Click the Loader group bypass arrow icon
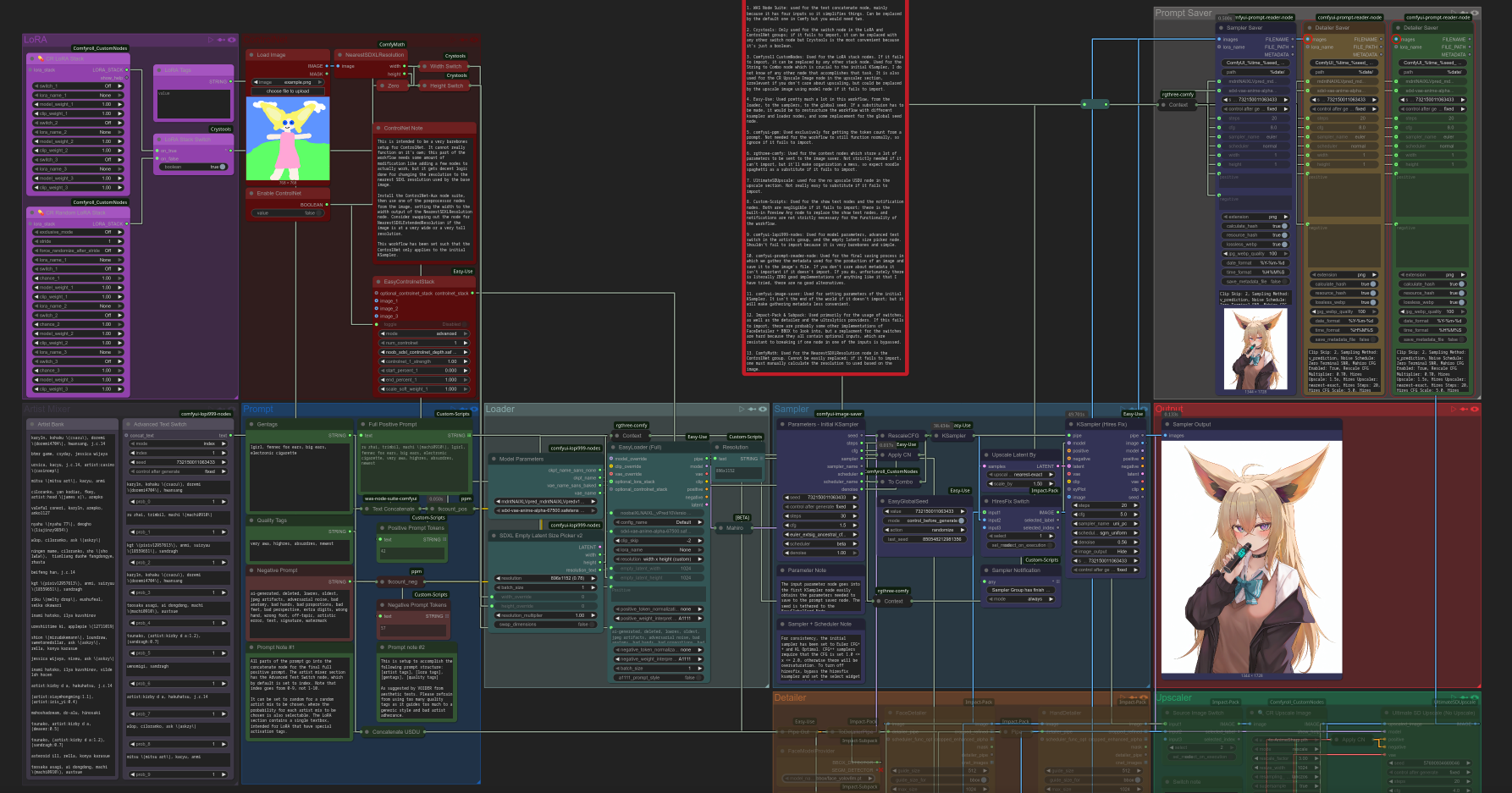Image resolution: width=1512 pixels, height=793 pixels. click(x=741, y=410)
